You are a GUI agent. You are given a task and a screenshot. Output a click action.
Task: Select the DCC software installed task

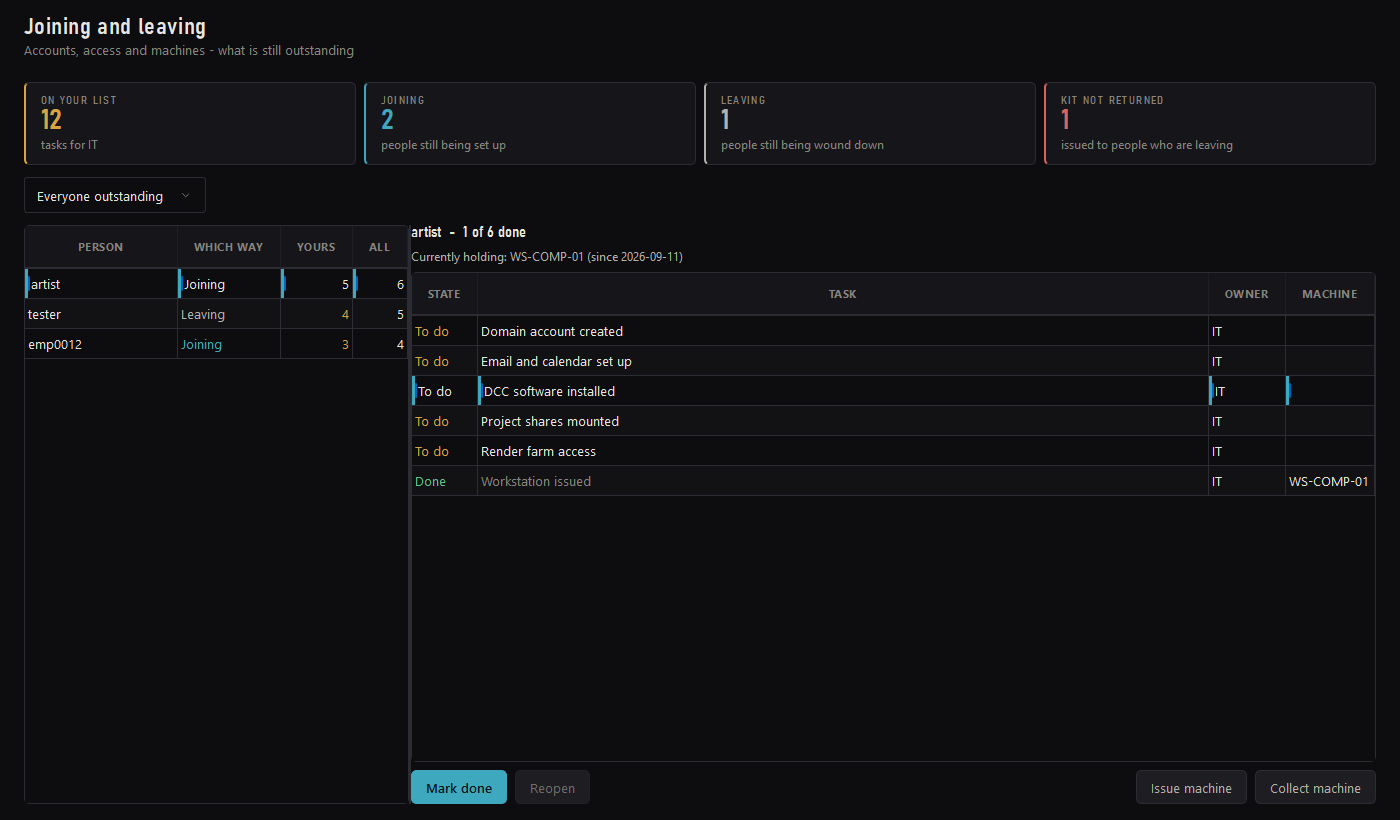[893, 391]
